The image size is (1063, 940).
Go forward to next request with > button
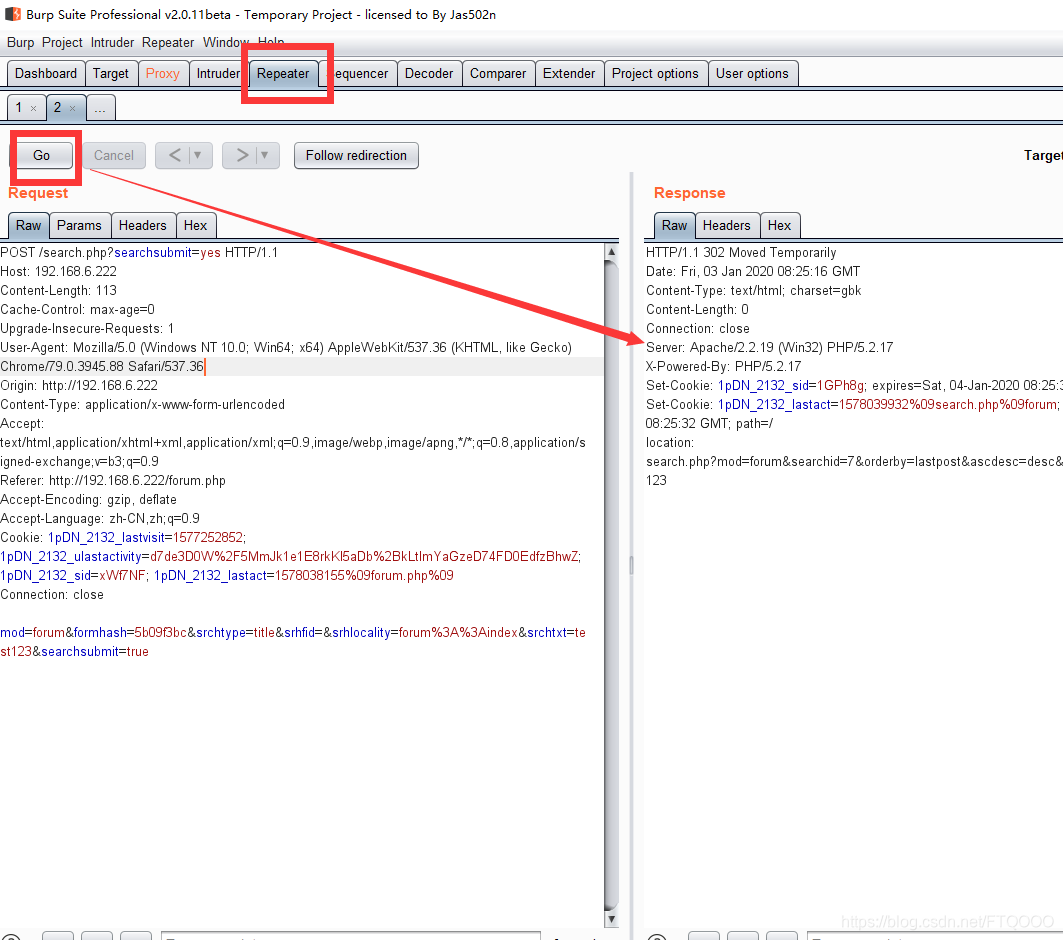click(x=242, y=155)
